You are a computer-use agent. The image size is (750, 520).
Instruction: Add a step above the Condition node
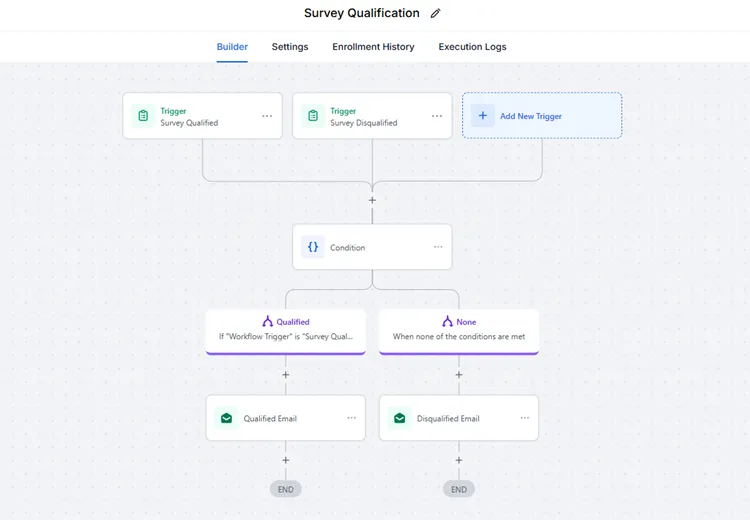coord(372,200)
